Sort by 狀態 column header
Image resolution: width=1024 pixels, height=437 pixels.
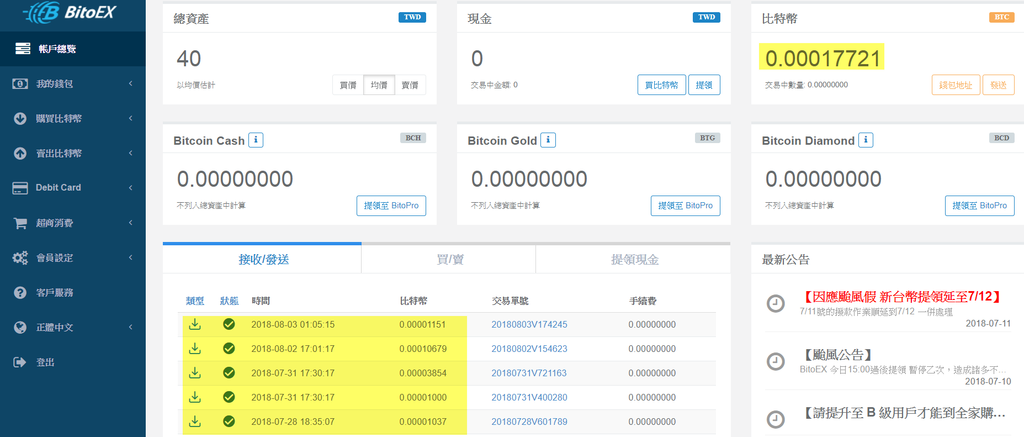[x=229, y=301]
